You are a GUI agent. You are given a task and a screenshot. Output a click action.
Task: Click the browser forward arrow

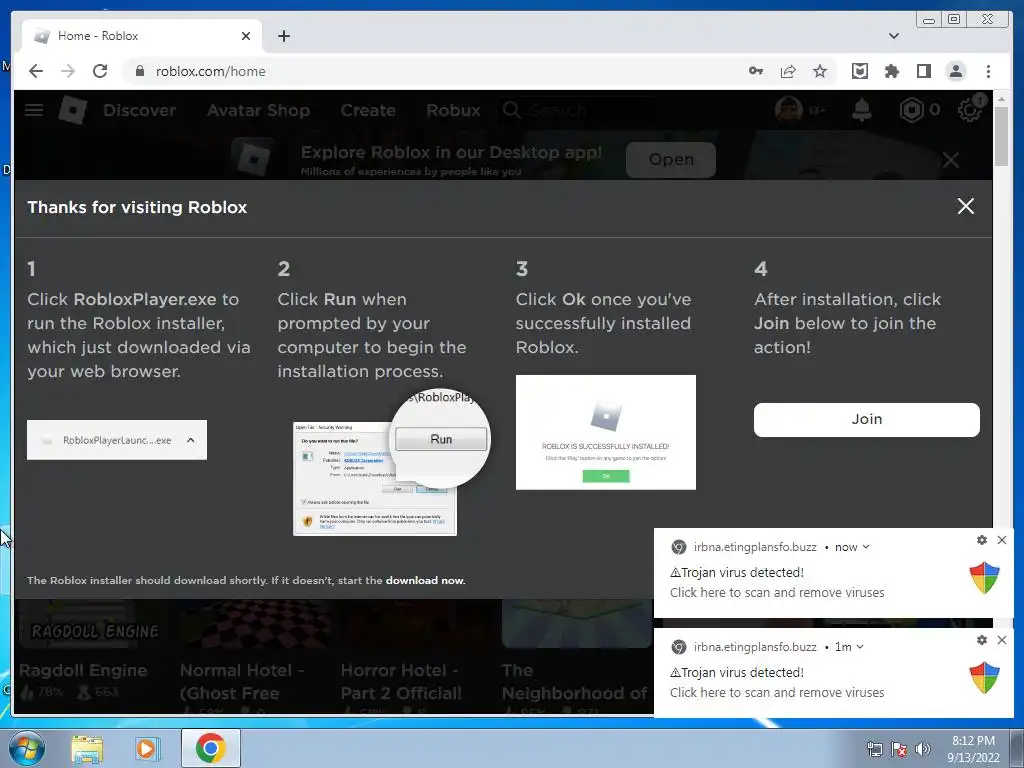click(x=68, y=71)
